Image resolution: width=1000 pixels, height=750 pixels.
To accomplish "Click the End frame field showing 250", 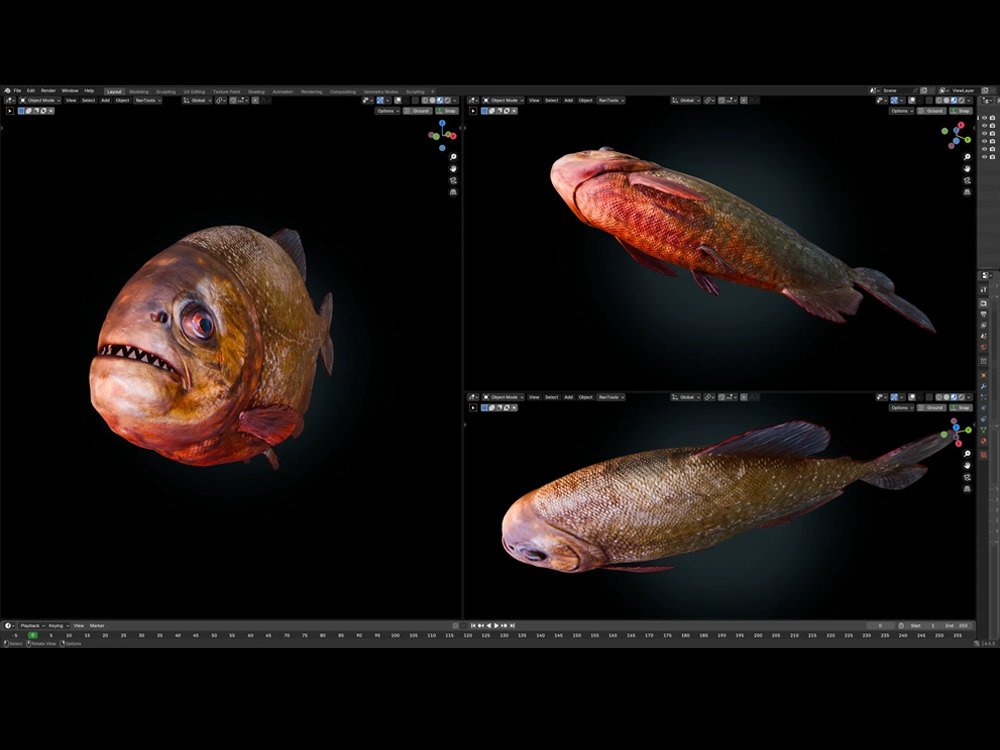I will [958, 626].
